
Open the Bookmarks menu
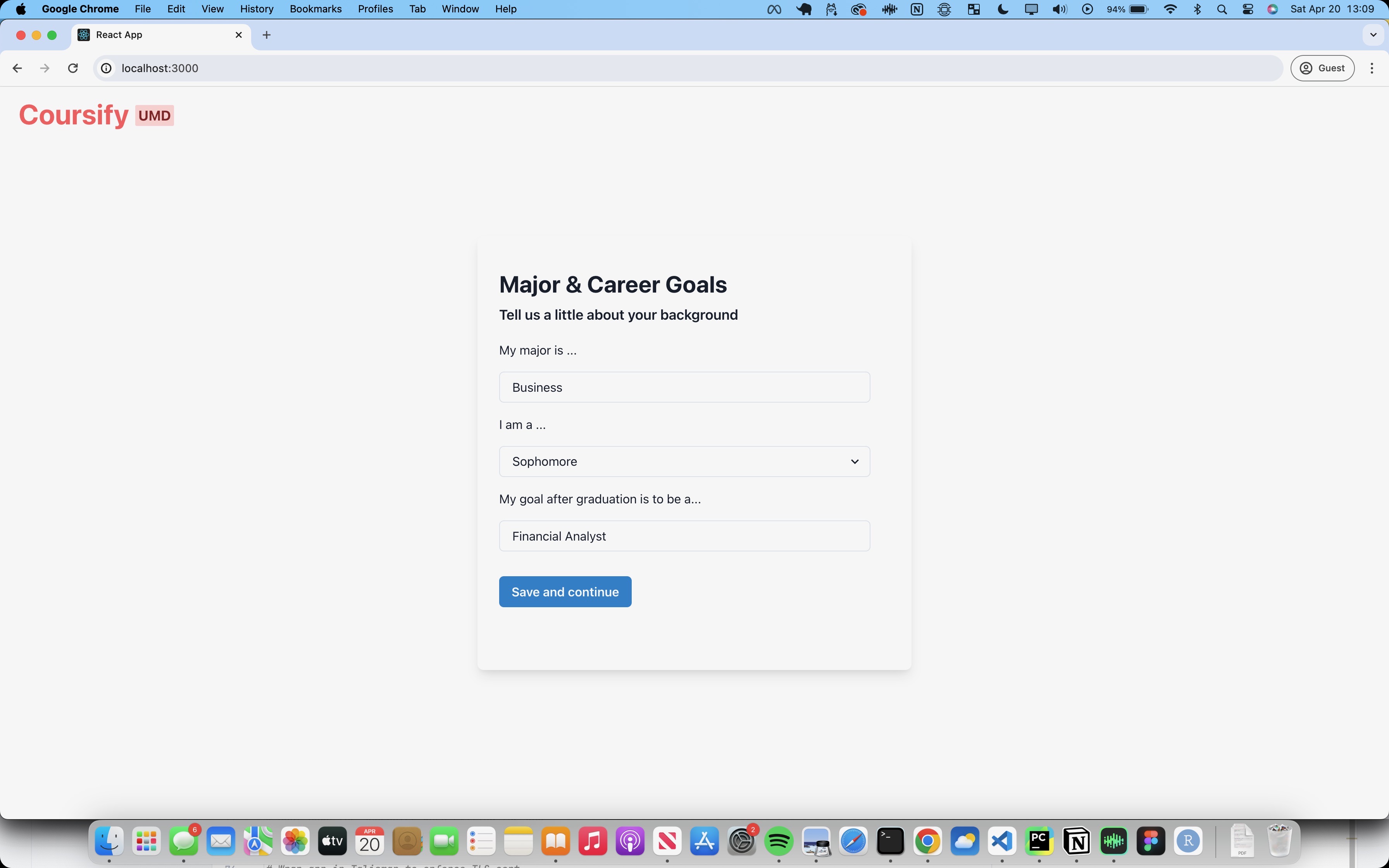315,9
